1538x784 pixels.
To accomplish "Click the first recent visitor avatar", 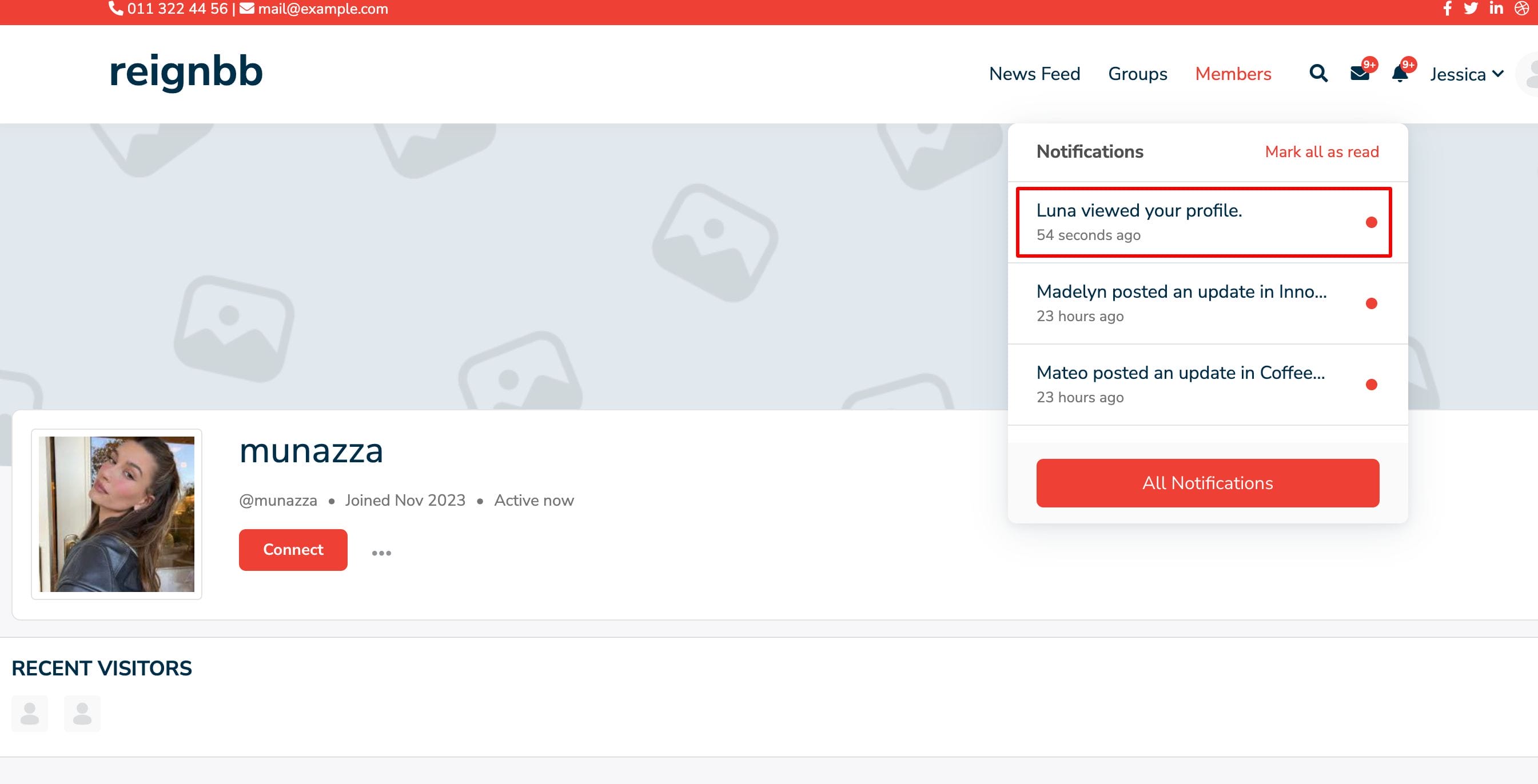I will click(30, 714).
